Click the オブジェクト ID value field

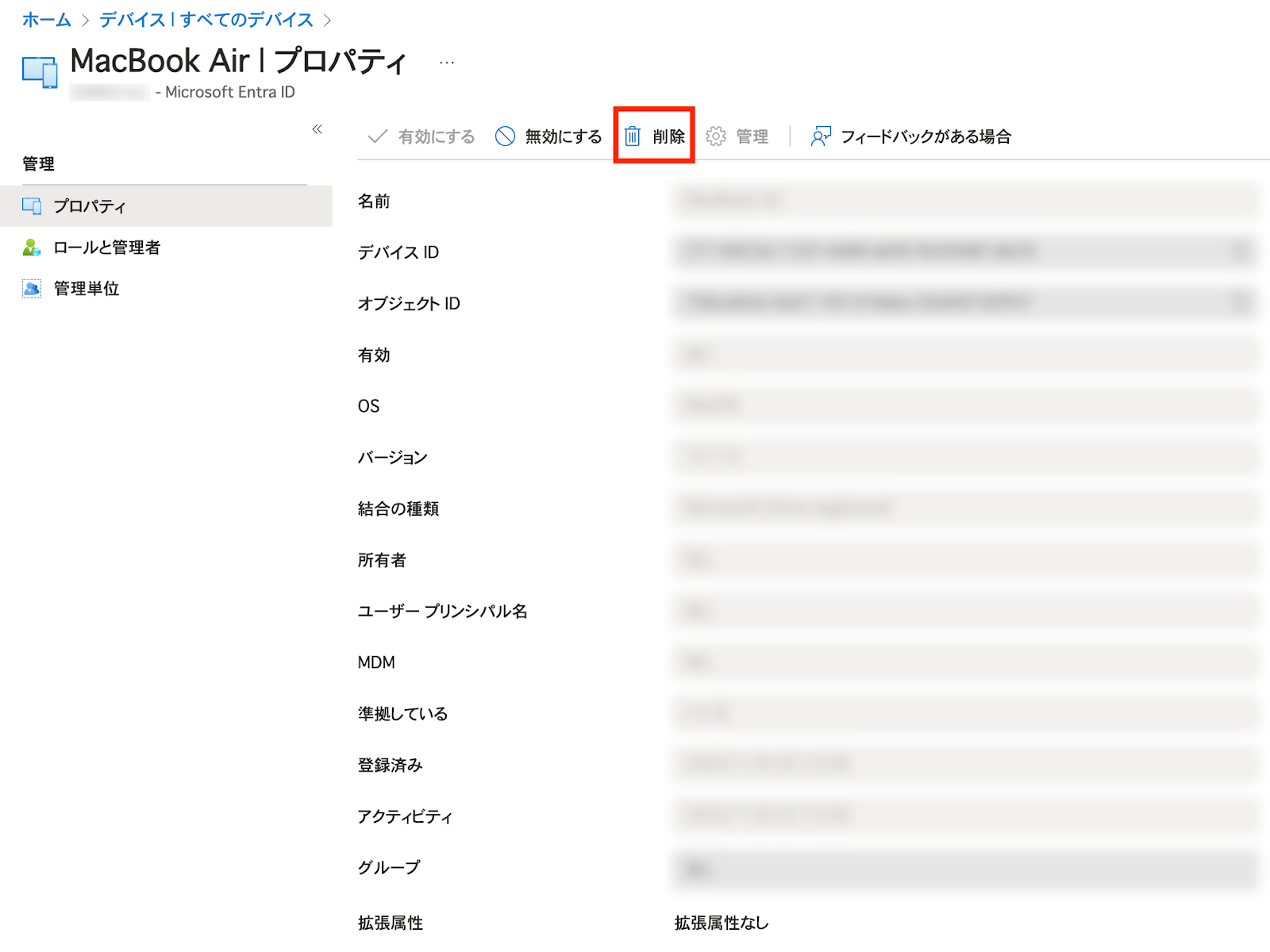click(965, 302)
